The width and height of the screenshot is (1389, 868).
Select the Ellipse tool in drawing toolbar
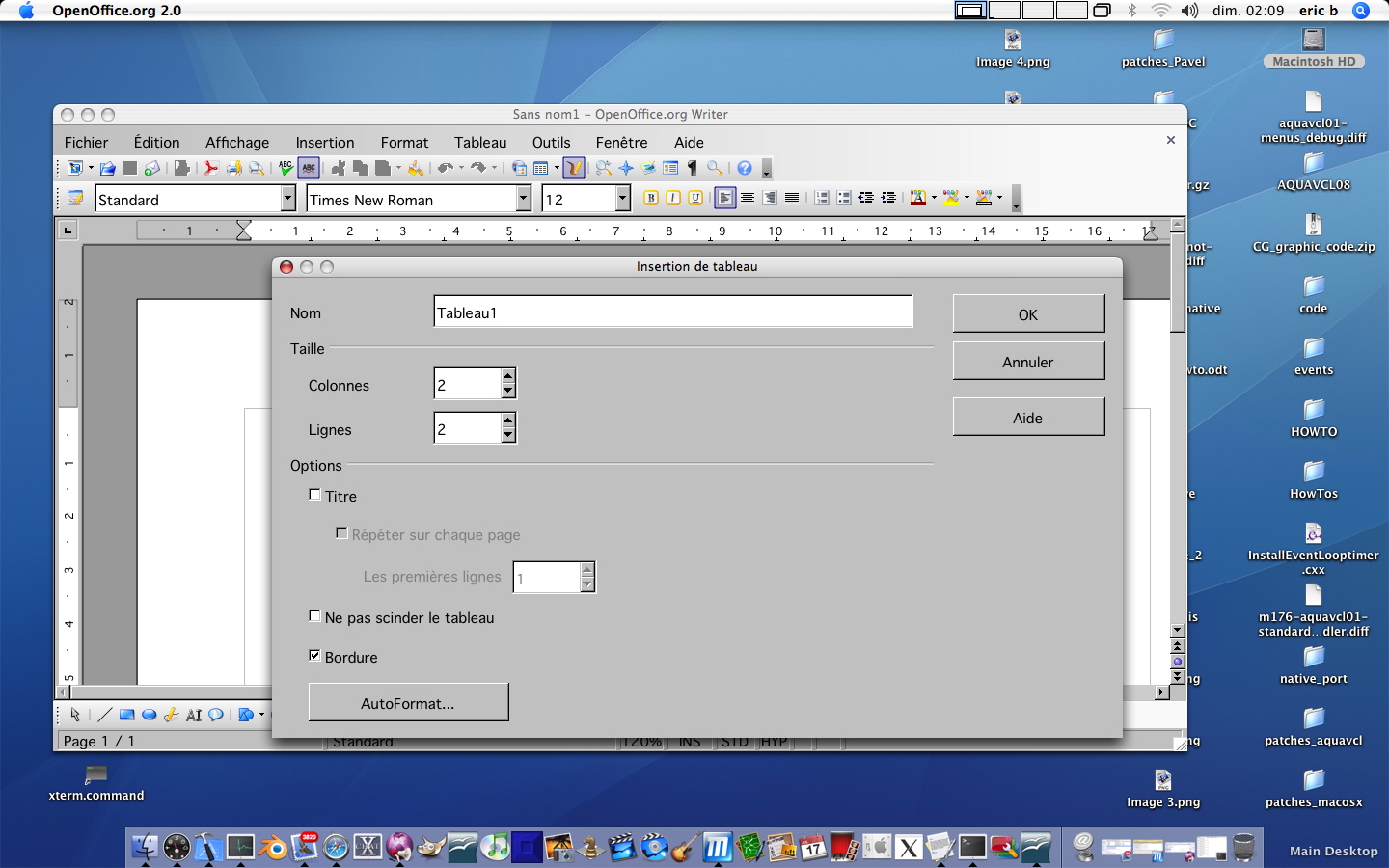pos(149,715)
